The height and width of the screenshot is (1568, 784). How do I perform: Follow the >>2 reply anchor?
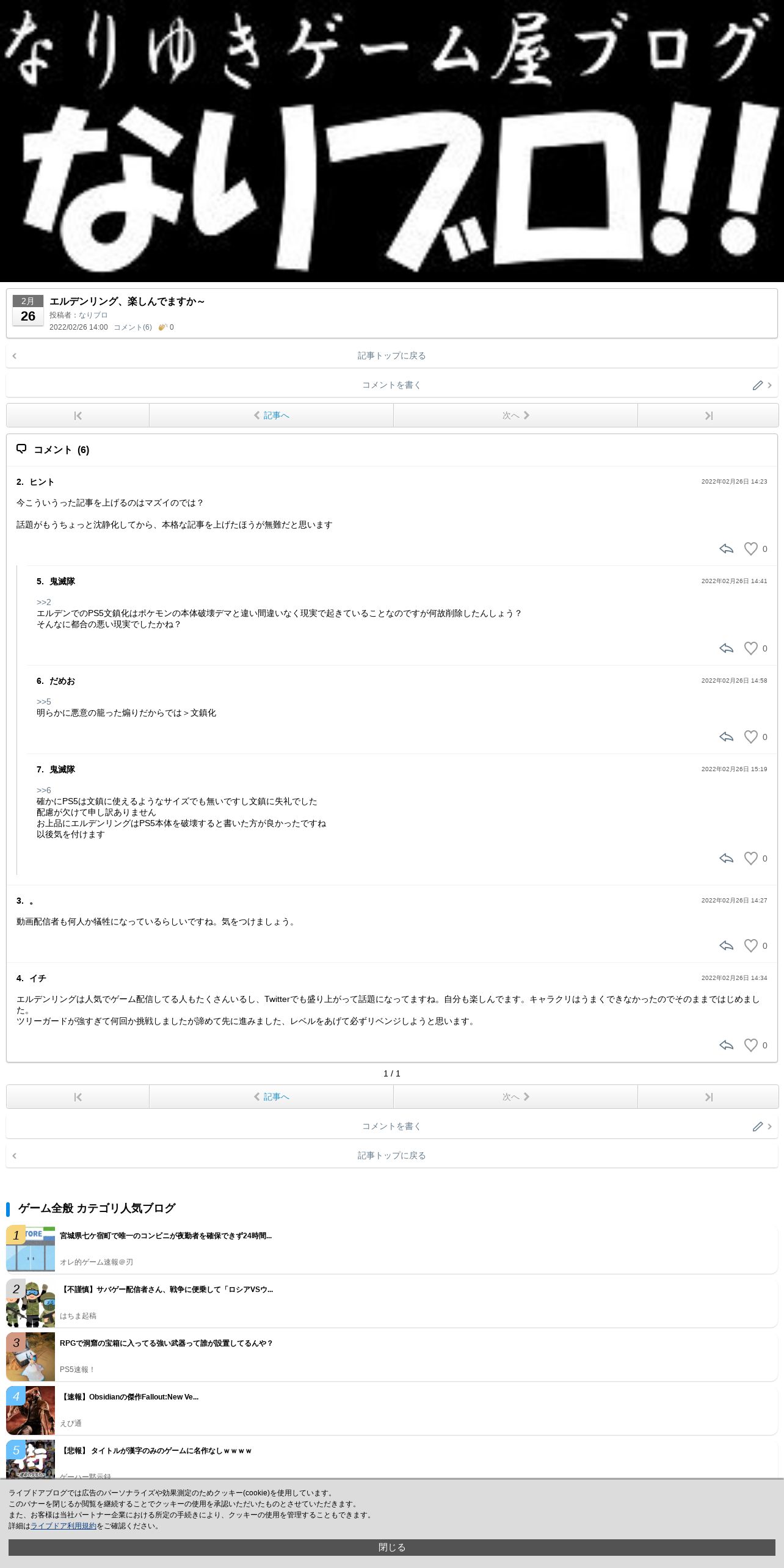44,602
